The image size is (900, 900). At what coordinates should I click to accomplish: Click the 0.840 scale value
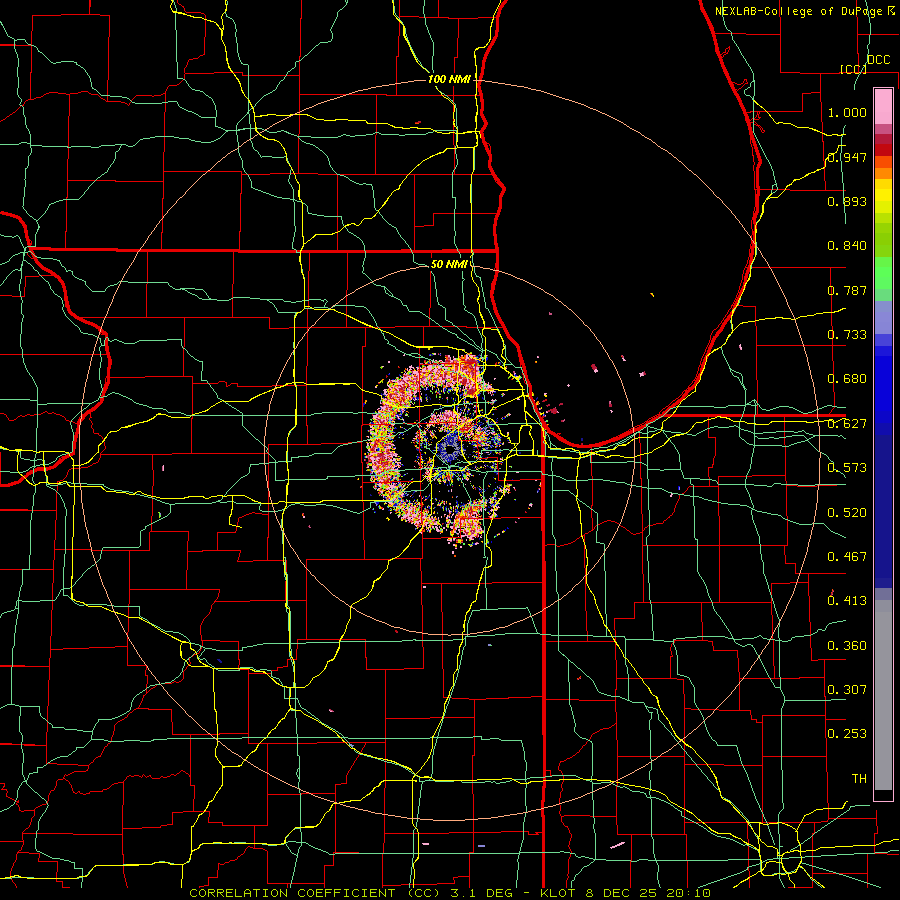pos(847,246)
